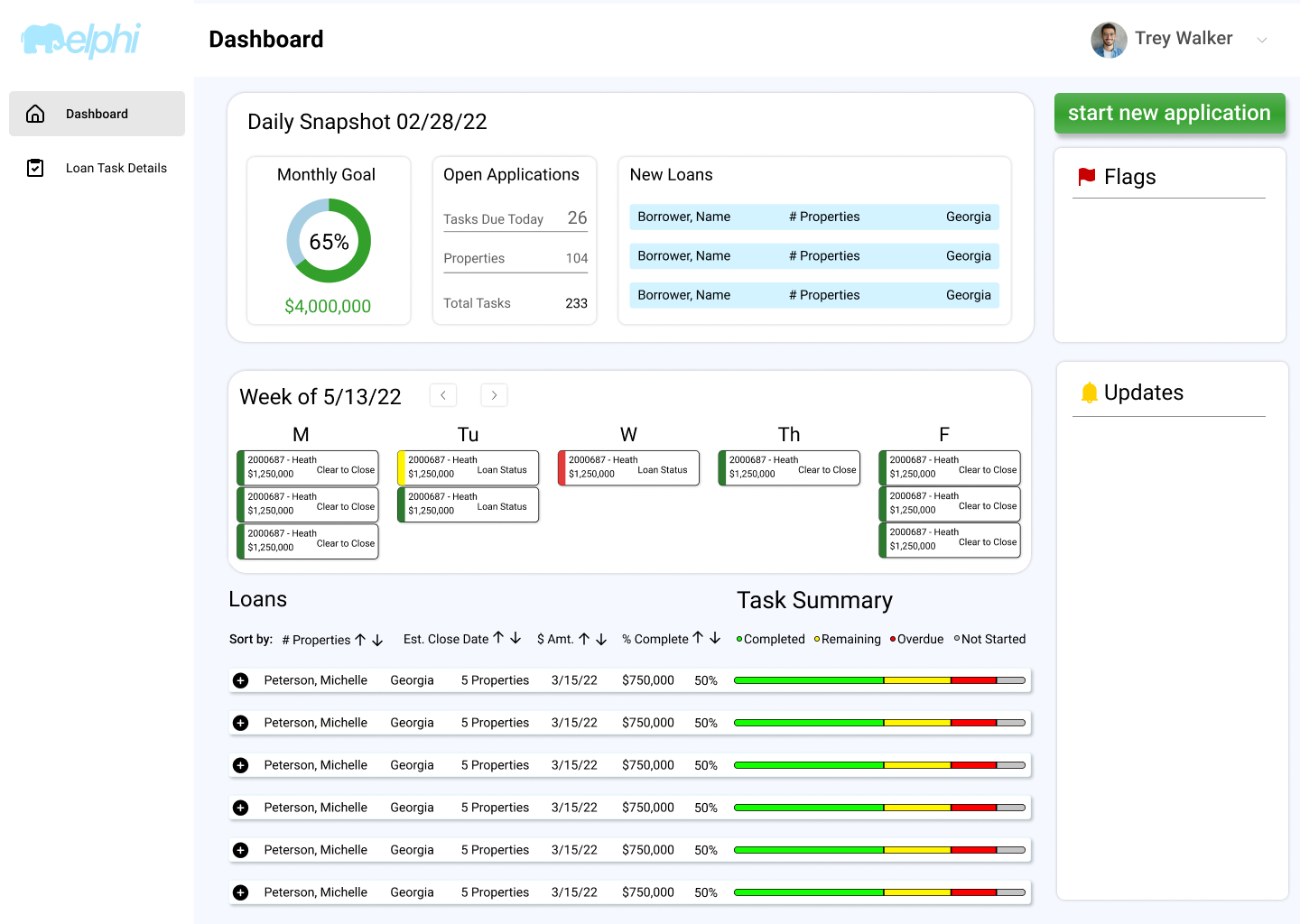Go to next week with right chevron
Viewport: 1300px width, 924px height.
tap(494, 395)
